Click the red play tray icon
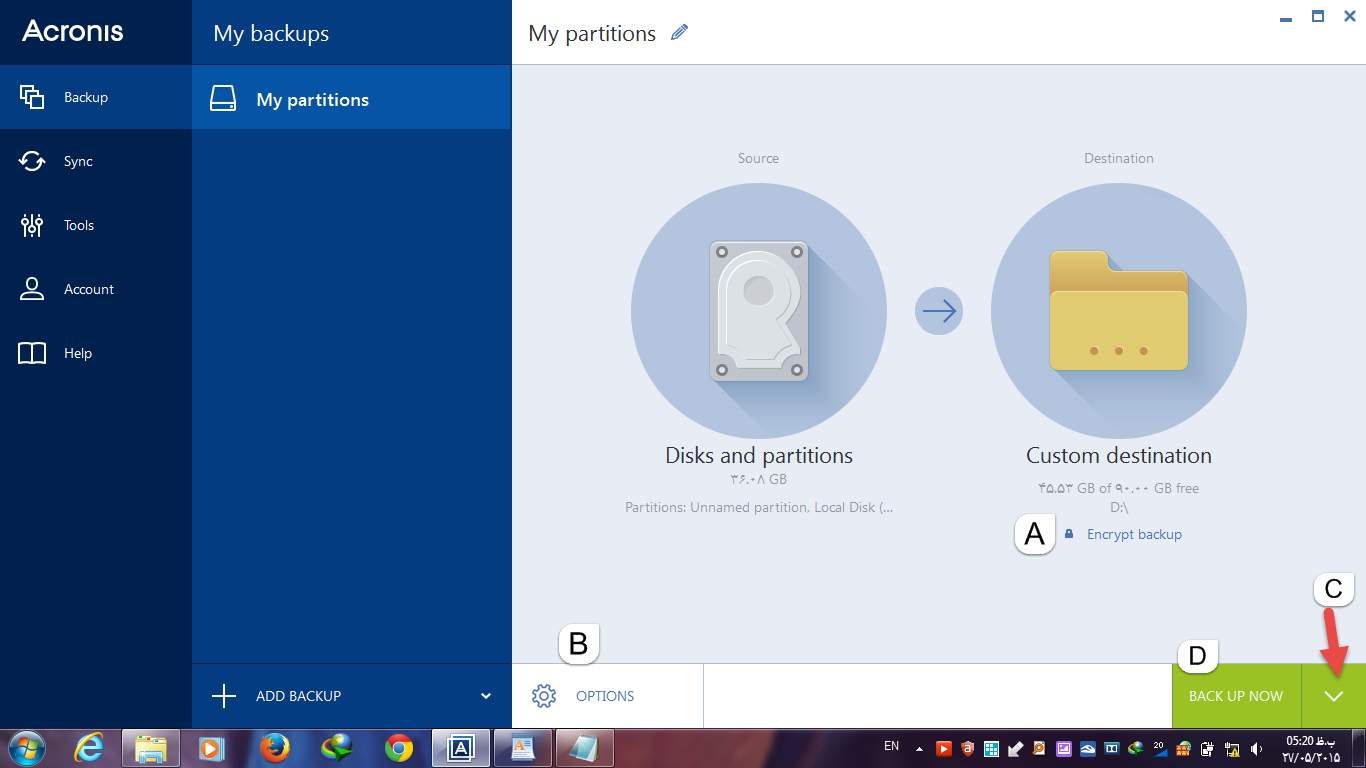Screen dimensions: 1366x768 944,748
